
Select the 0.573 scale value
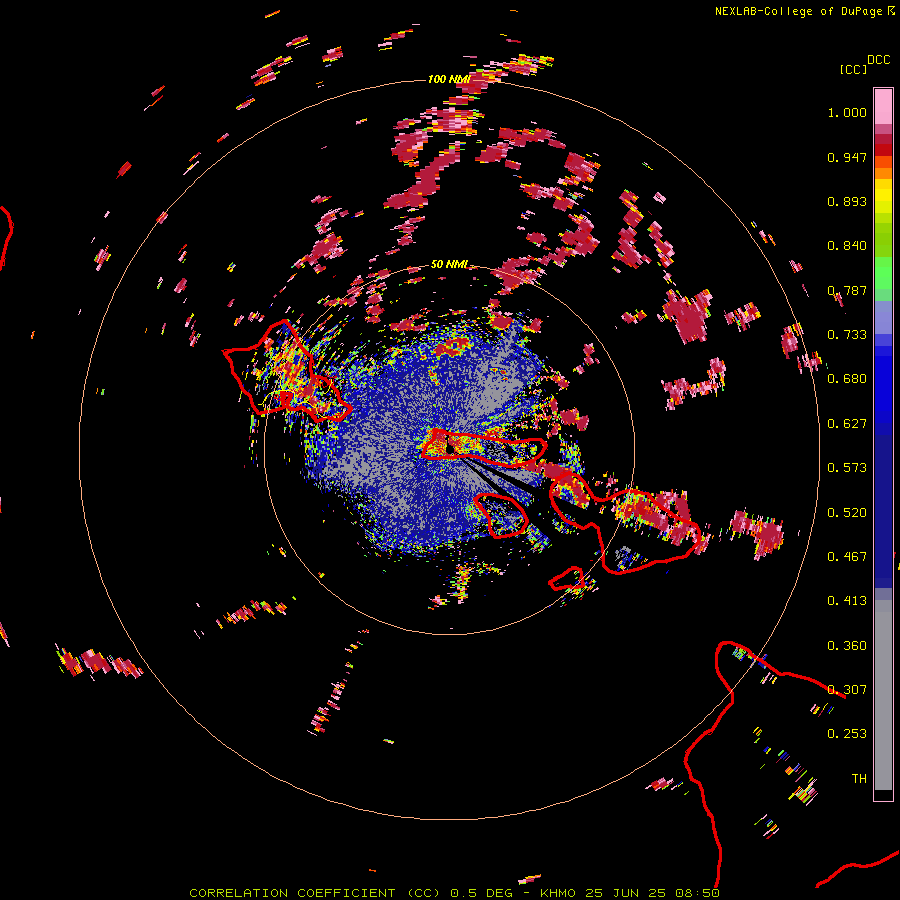pyautogui.click(x=847, y=468)
